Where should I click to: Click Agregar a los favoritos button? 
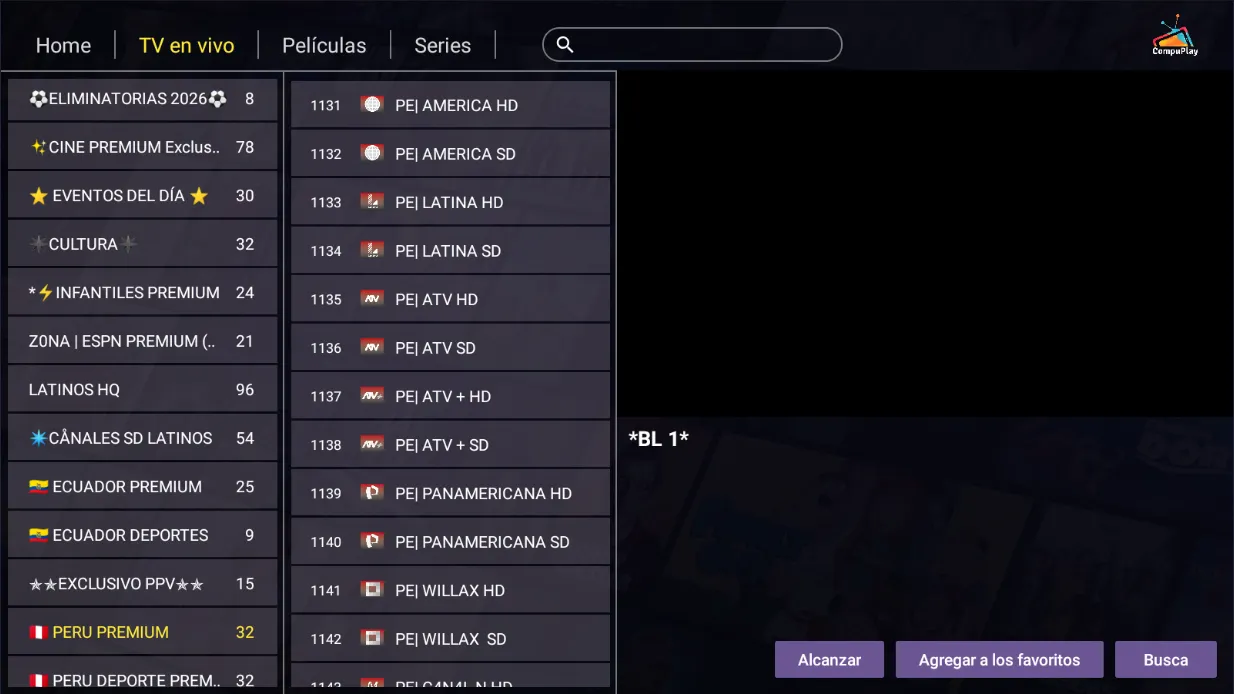pos(999,660)
